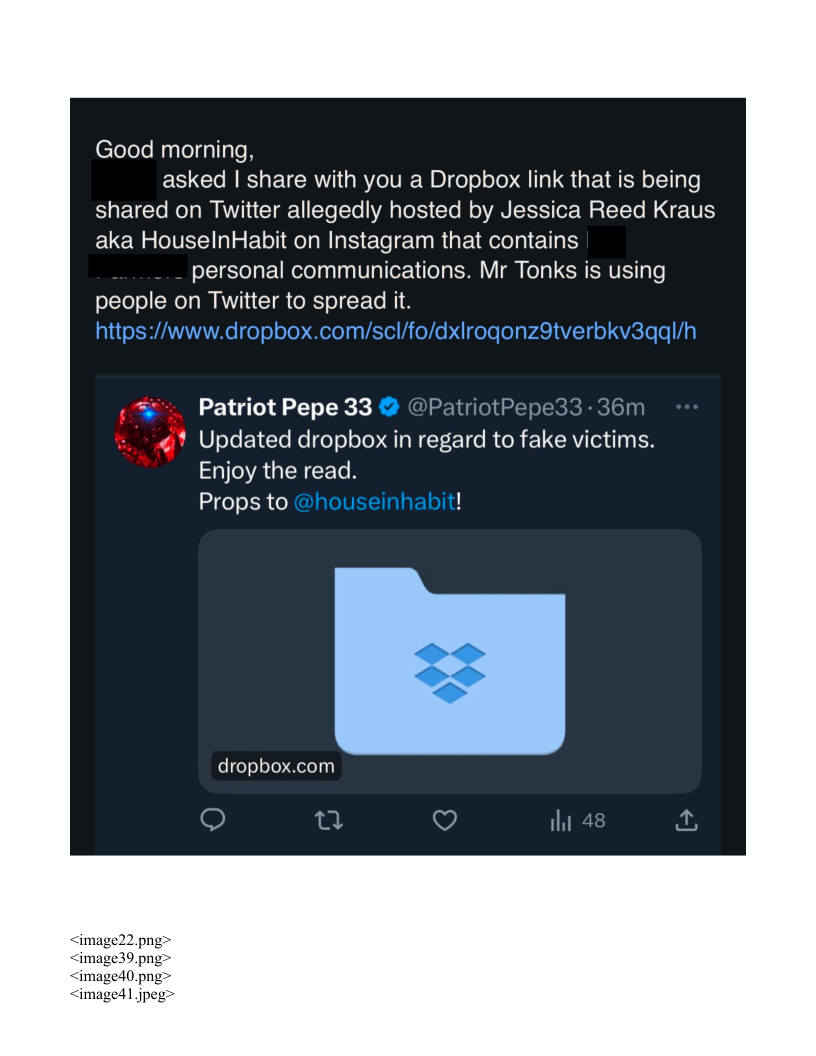Click the <image39.png> placeholder text
The width and height of the screenshot is (816, 1056).
tap(120, 958)
